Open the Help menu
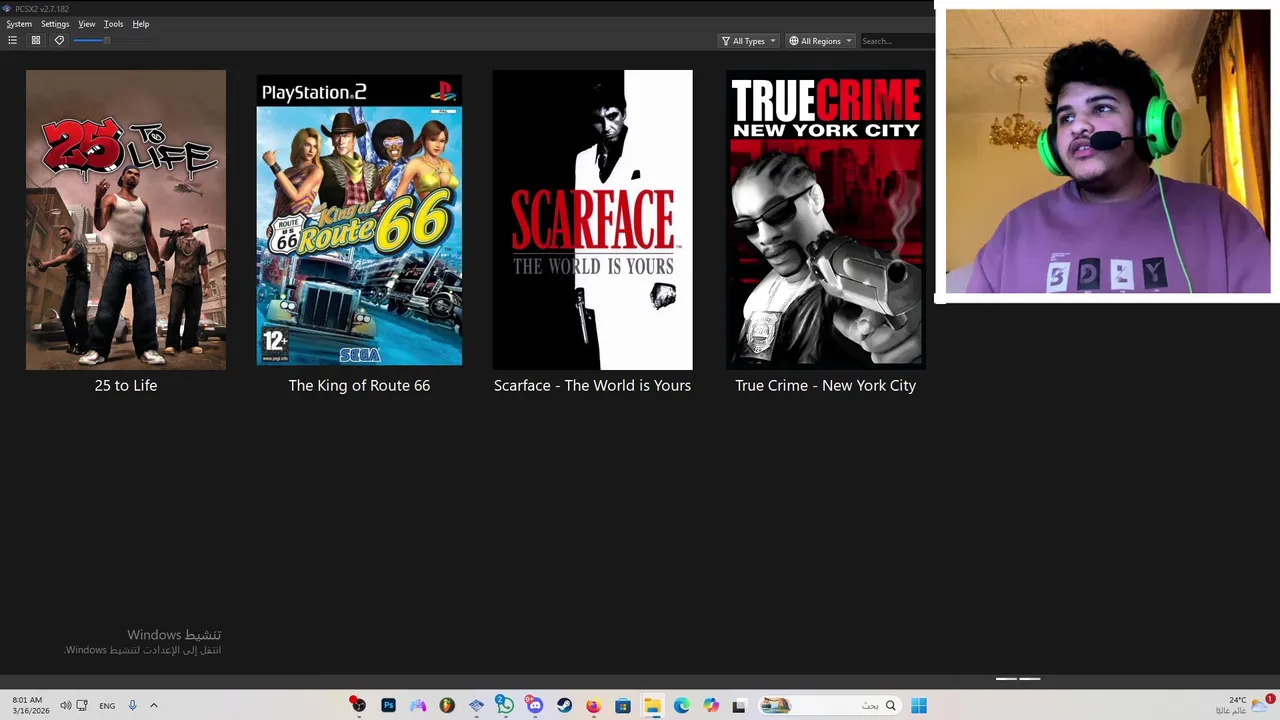 pyautogui.click(x=141, y=24)
